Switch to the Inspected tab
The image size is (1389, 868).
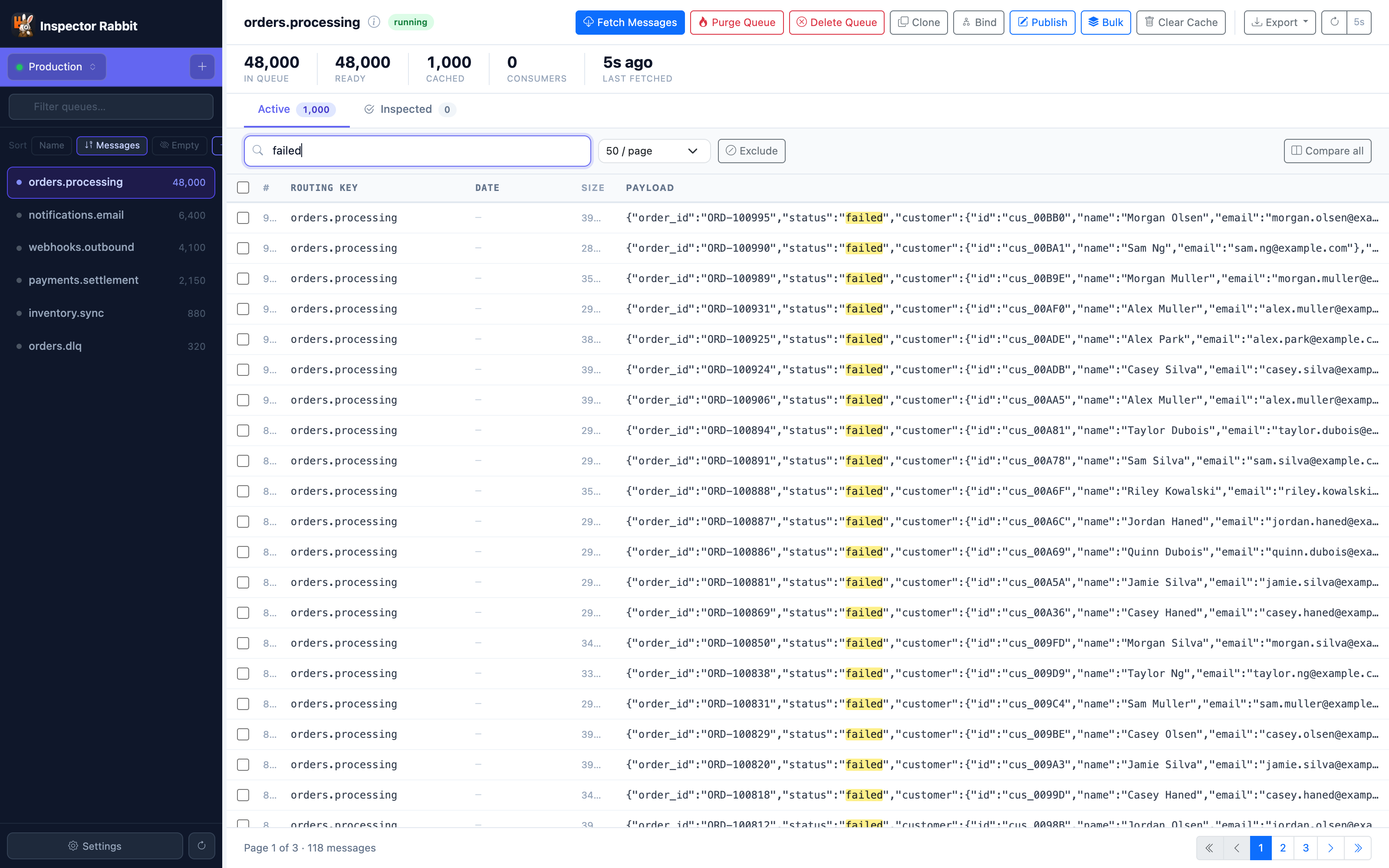410,110
